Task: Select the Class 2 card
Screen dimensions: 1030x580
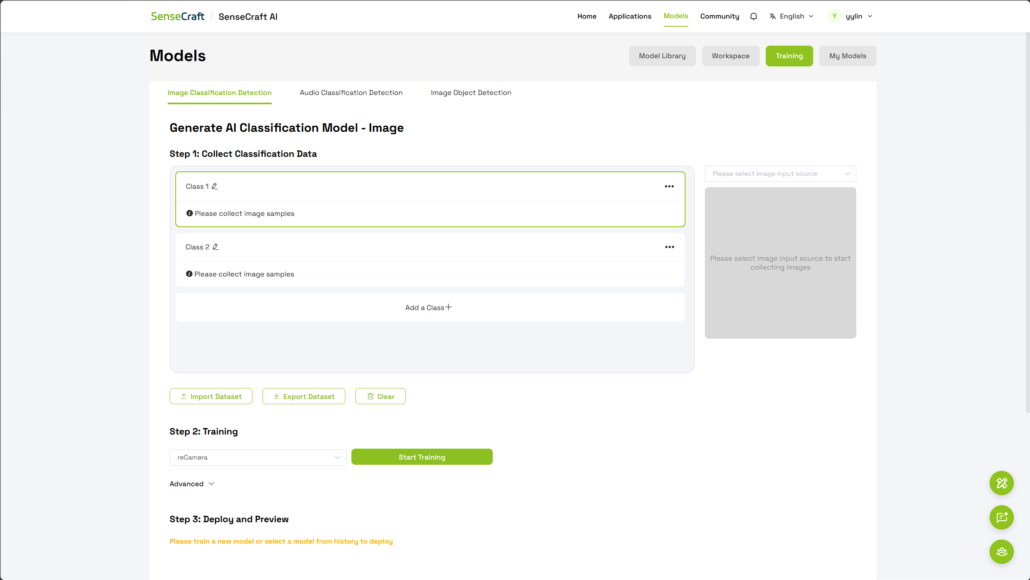Action: pos(430,260)
